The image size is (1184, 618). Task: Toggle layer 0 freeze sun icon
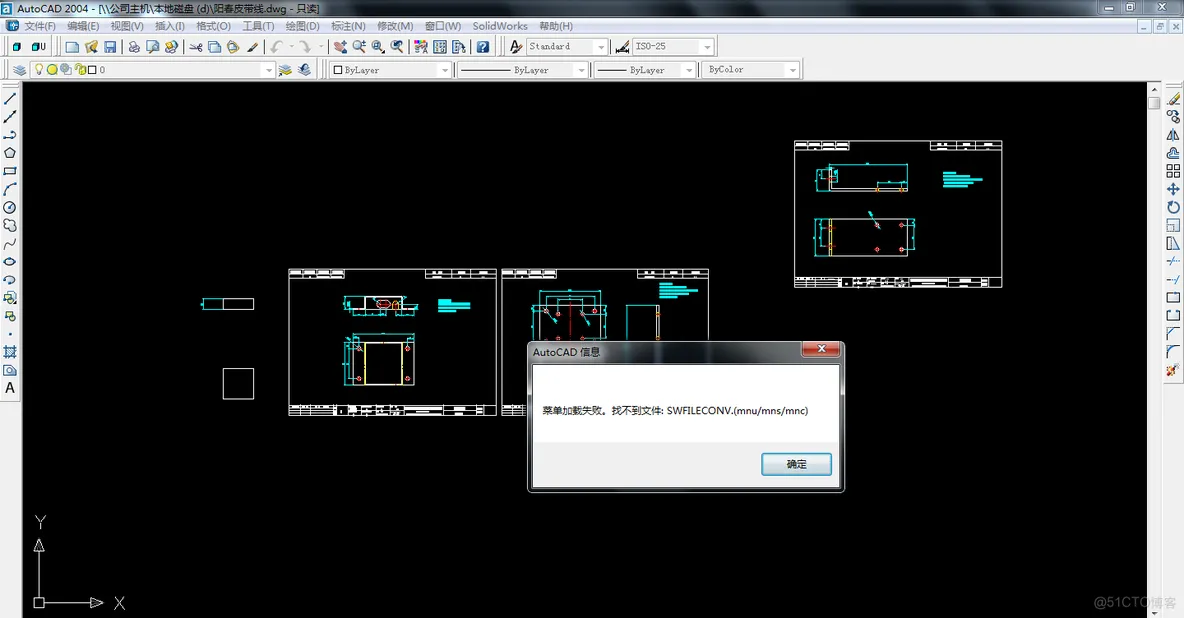click(x=52, y=70)
